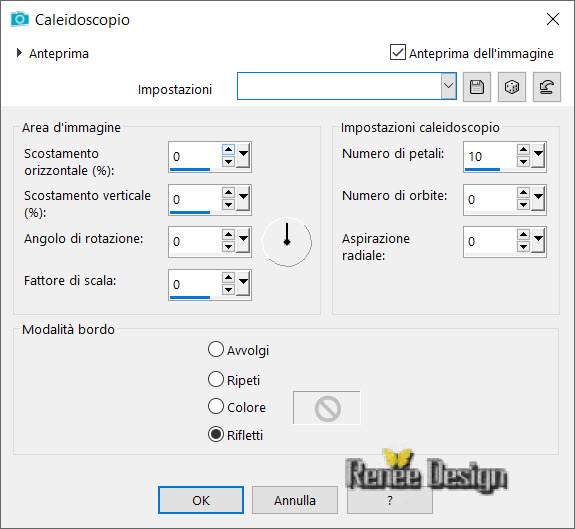Decrease Numero di orbite with down arrow

523,205
